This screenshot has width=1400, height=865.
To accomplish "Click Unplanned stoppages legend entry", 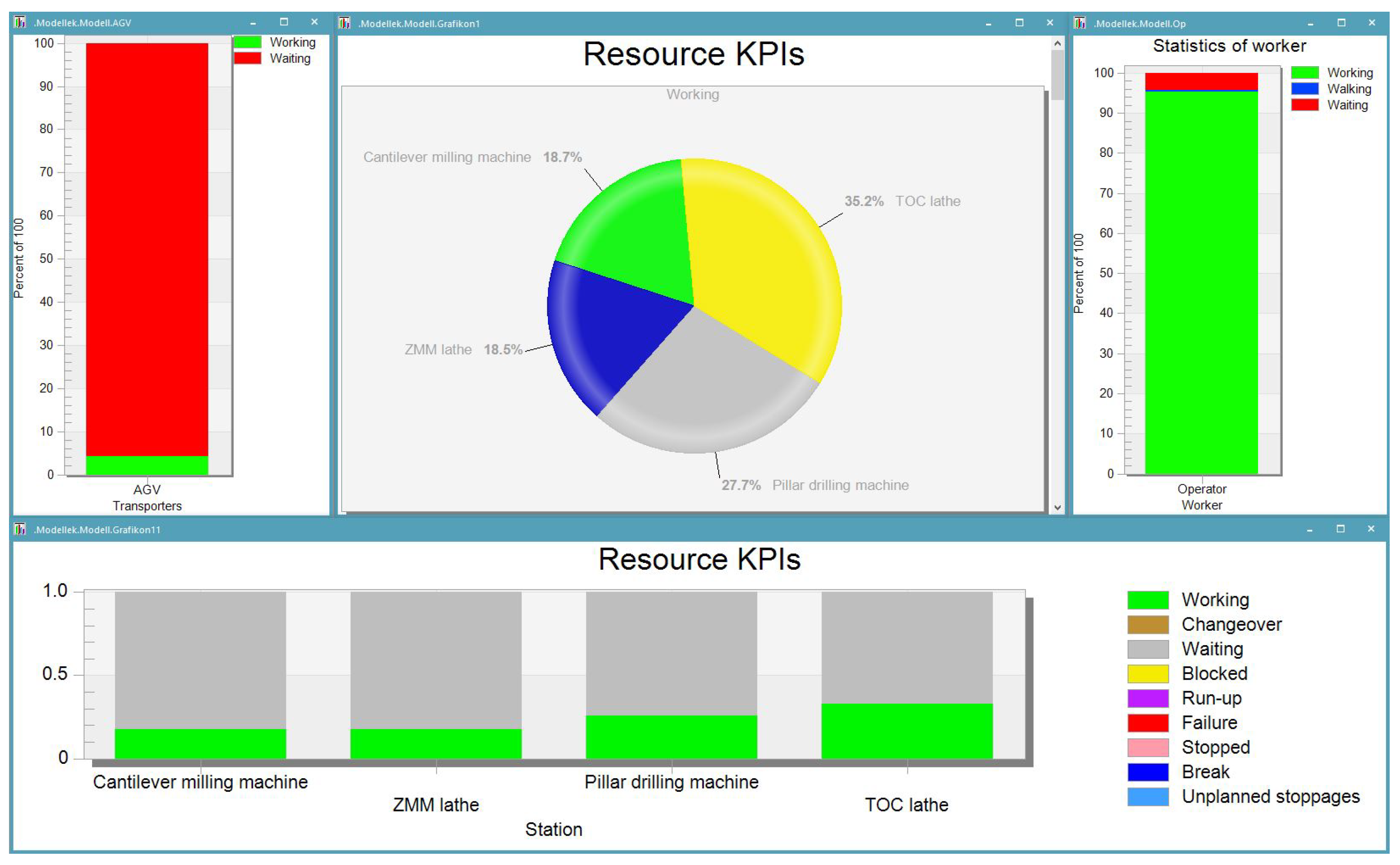I will [x=1270, y=796].
